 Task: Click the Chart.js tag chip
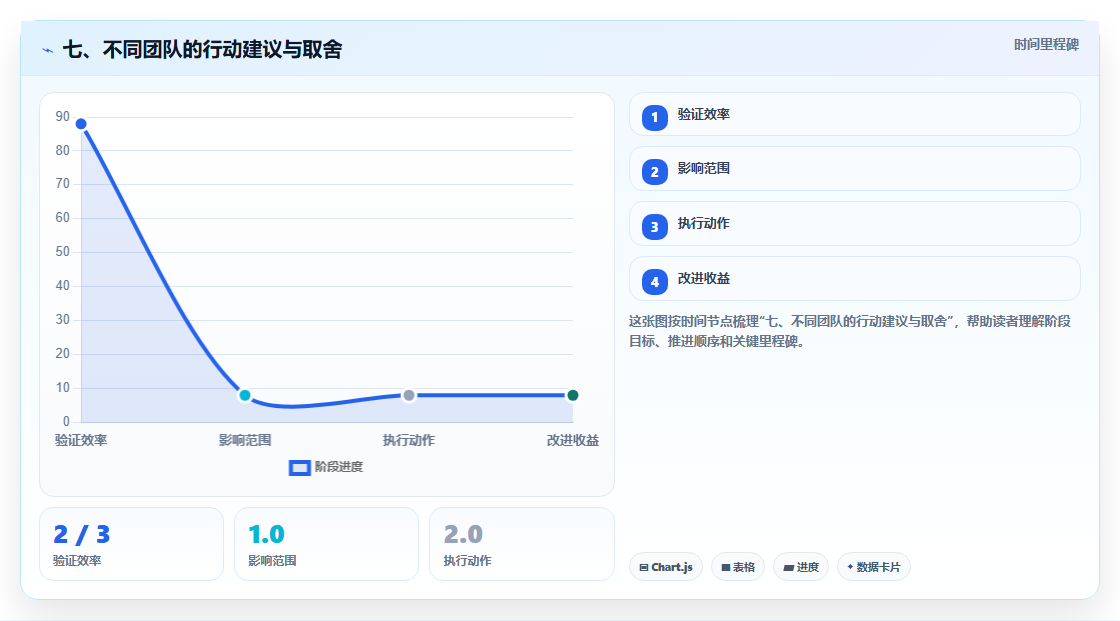point(666,567)
